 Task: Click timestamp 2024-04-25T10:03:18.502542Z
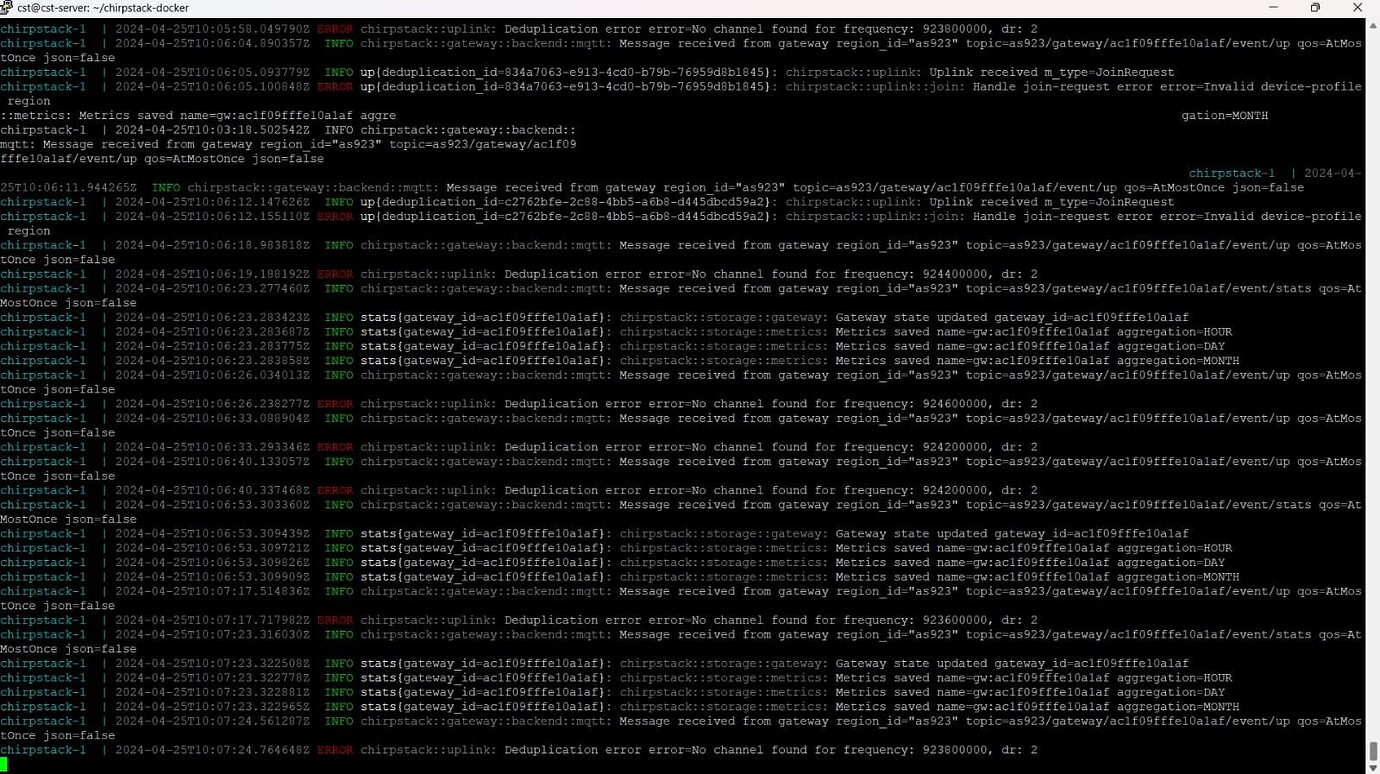click(x=212, y=130)
